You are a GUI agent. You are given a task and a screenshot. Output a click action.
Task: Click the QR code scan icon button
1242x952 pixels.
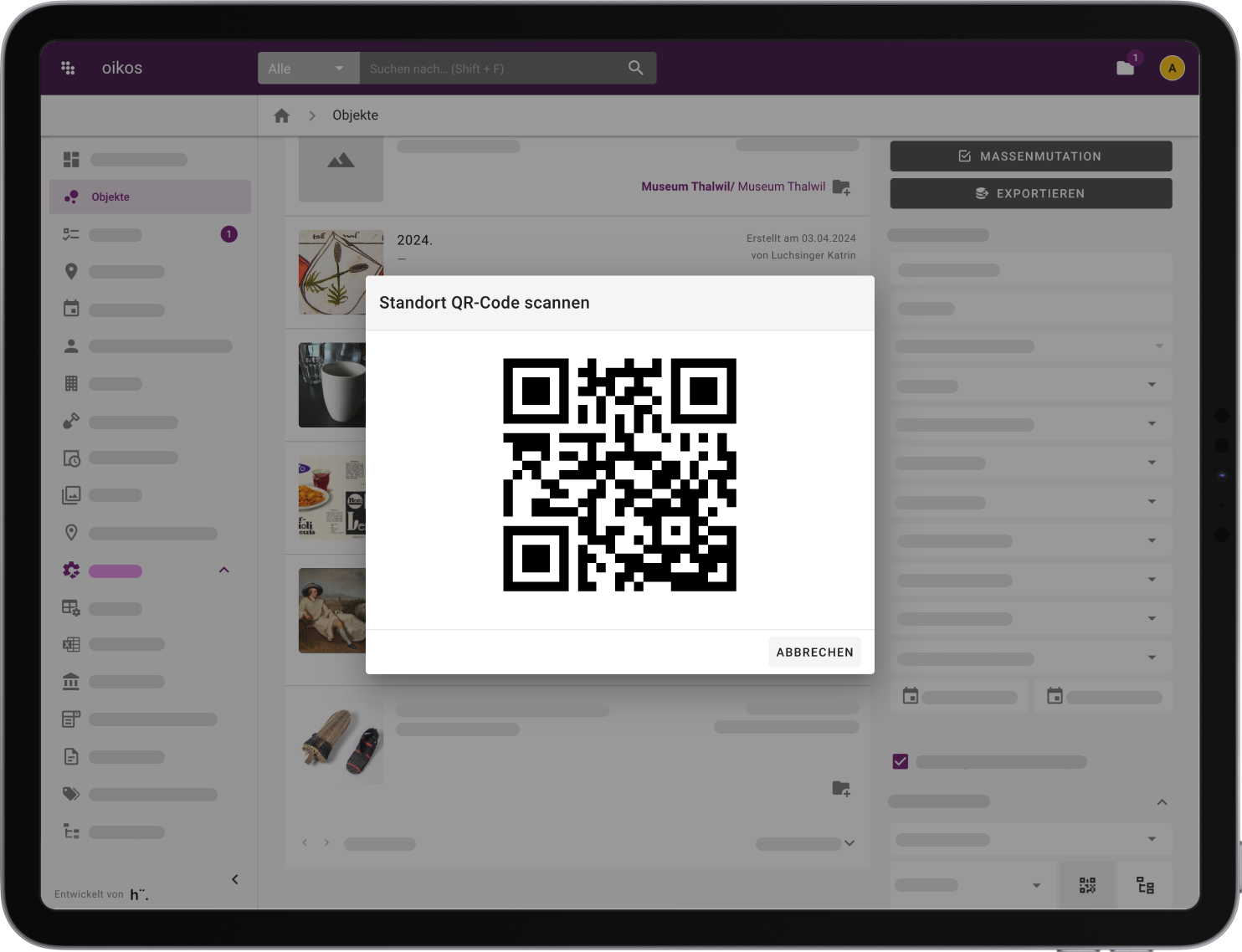(x=1087, y=885)
